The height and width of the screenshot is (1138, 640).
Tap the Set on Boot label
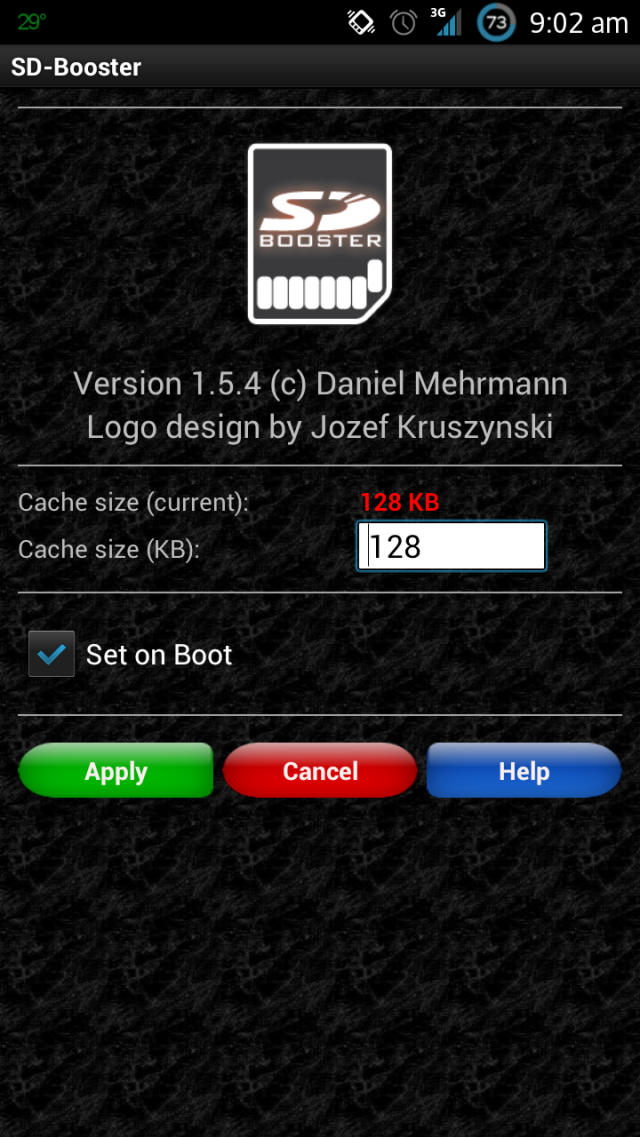pyautogui.click(x=159, y=655)
